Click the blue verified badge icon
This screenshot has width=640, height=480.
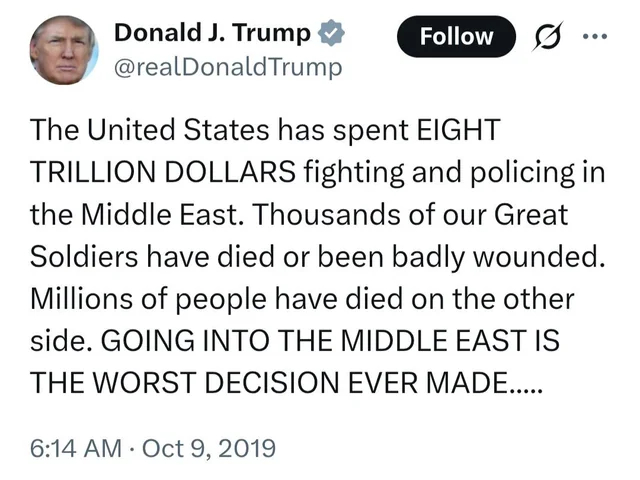[331, 33]
